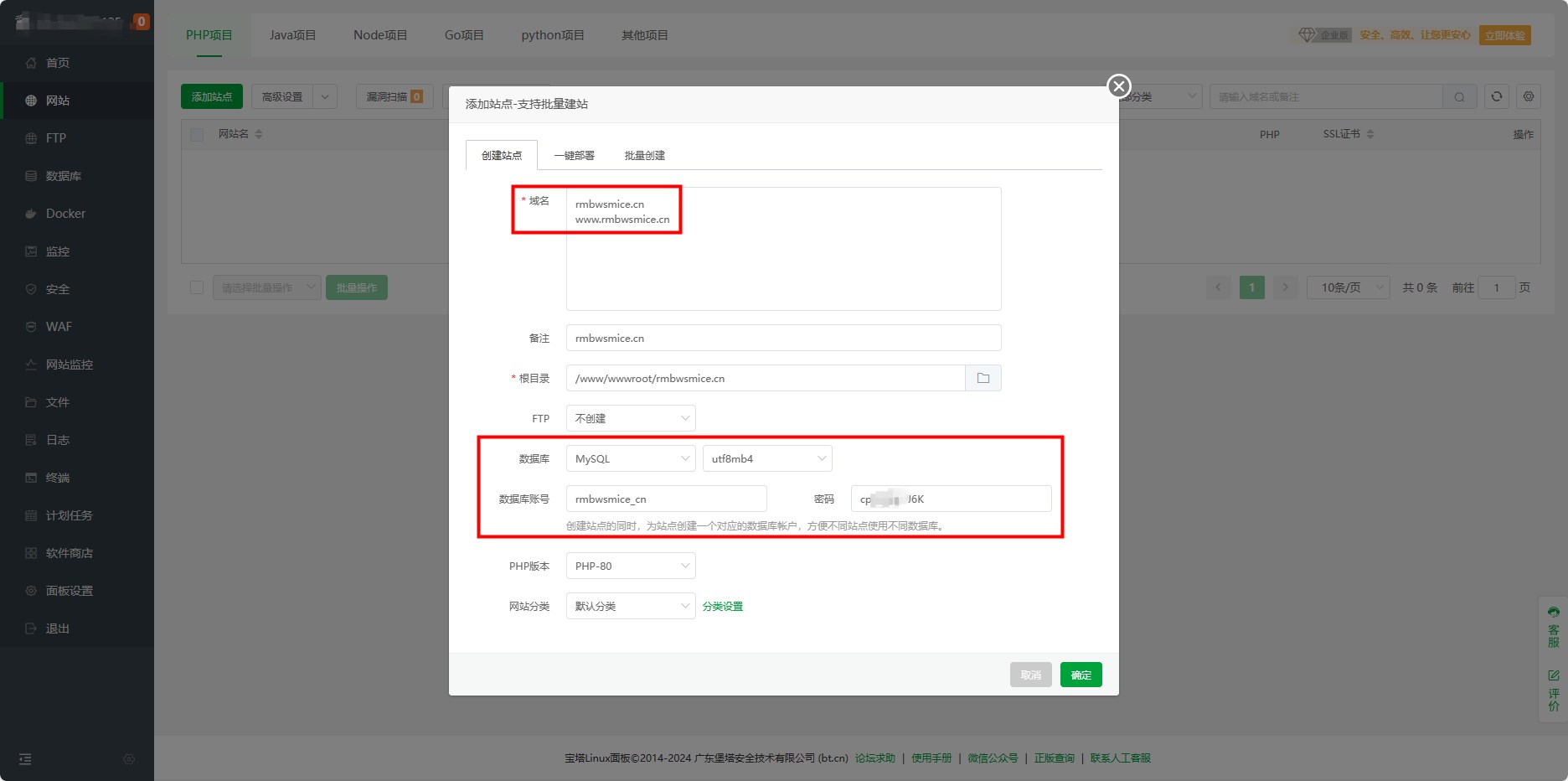Viewport: 1568px width, 781px height.
Task: Open the FTP sidebar icon
Action: [x=31, y=138]
